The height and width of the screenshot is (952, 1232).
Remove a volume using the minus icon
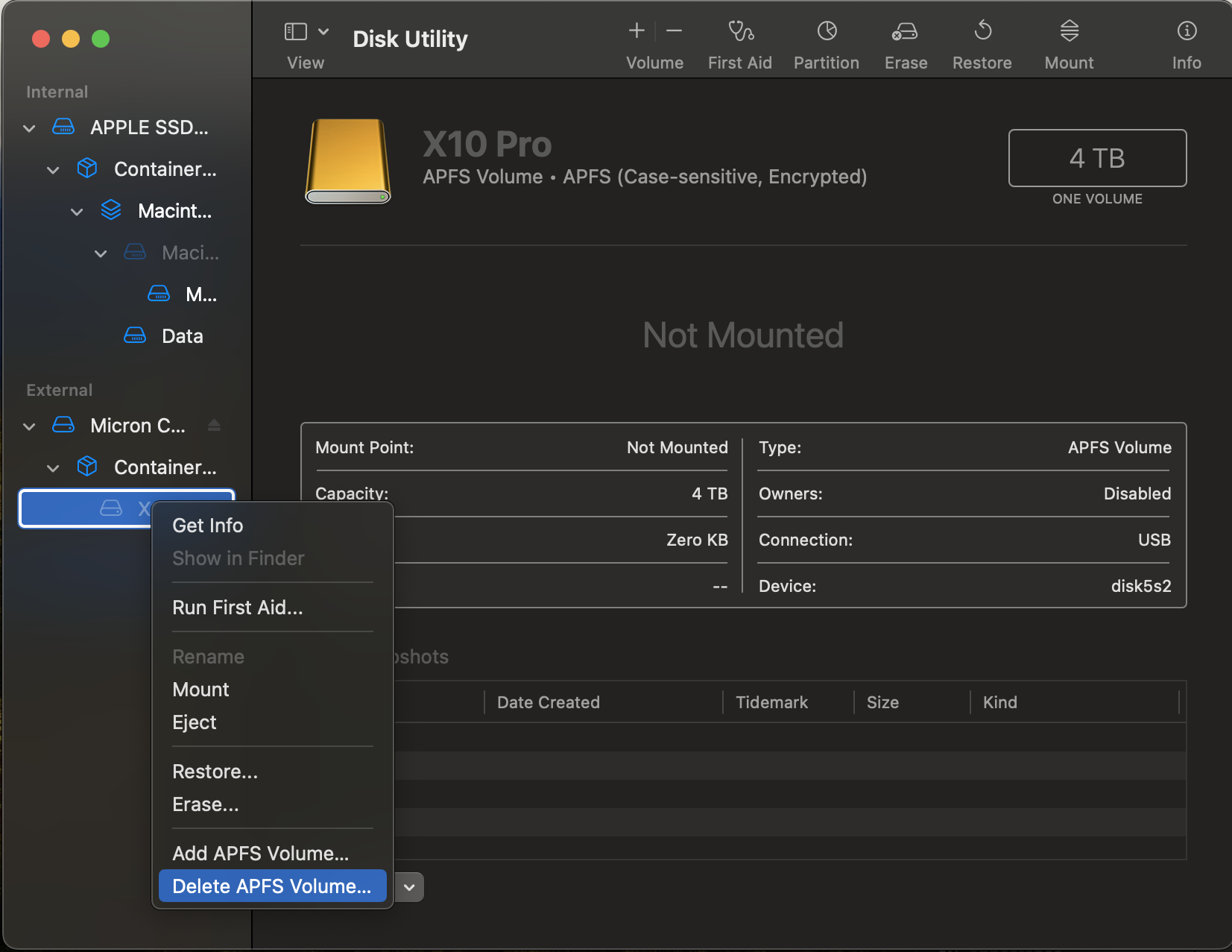[x=674, y=31]
